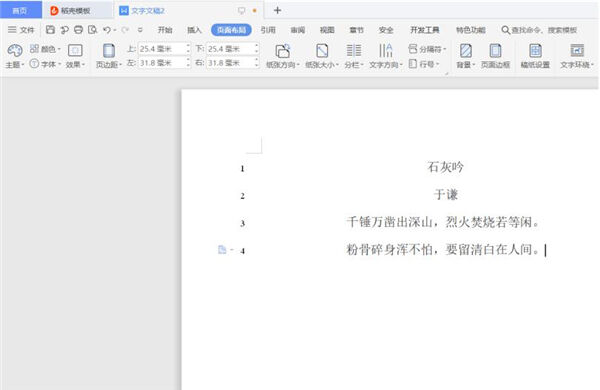Open print preview icon

92,30
